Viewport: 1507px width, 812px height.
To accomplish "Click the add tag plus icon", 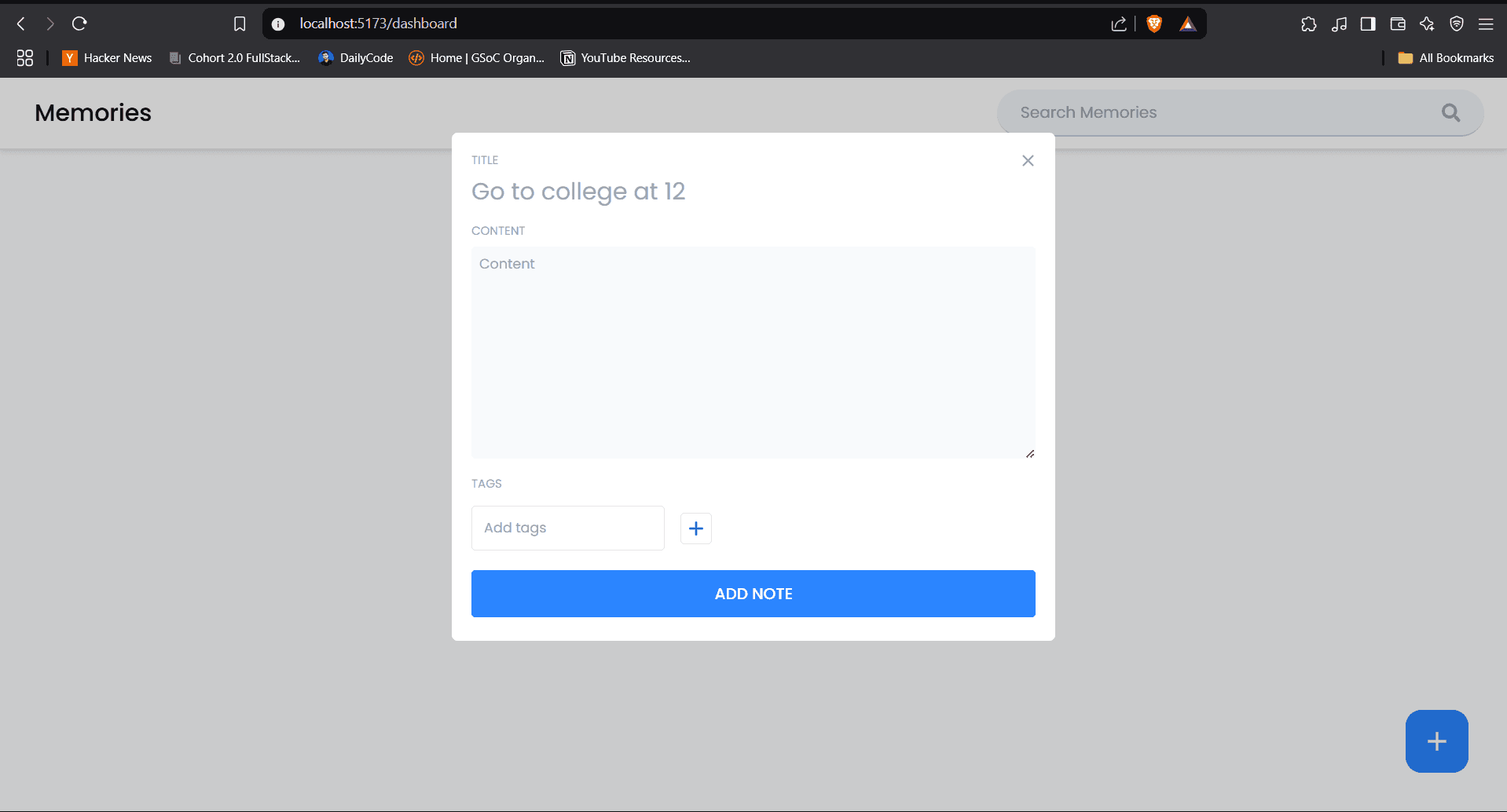I will [x=695, y=529].
